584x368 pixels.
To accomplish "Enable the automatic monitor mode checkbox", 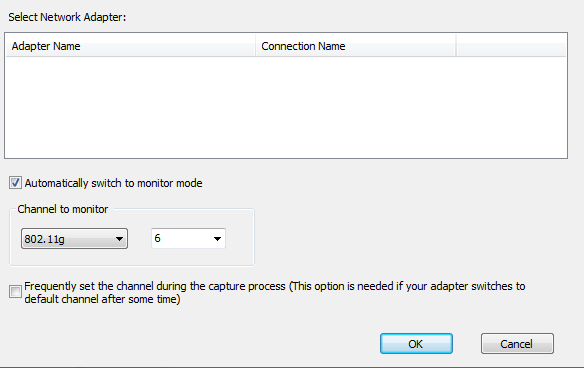I will click(15, 183).
